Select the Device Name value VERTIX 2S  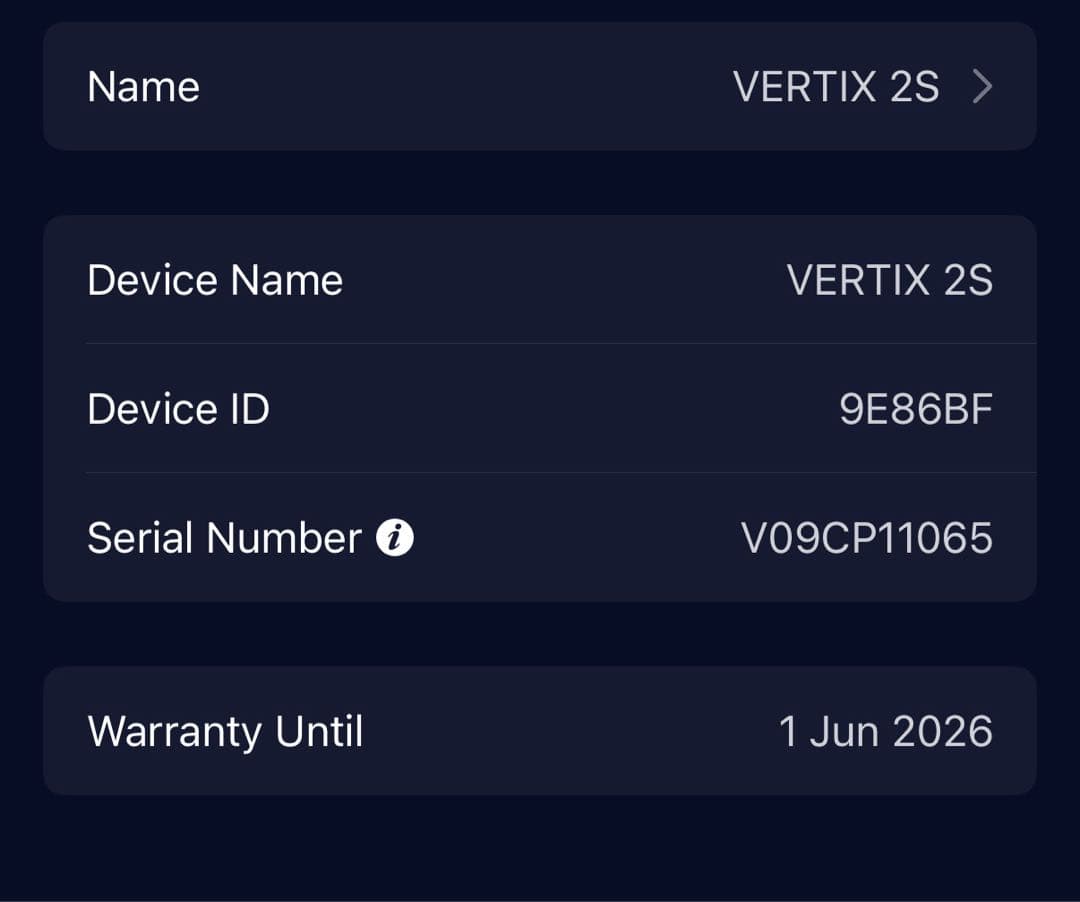click(x=891, y=280)
